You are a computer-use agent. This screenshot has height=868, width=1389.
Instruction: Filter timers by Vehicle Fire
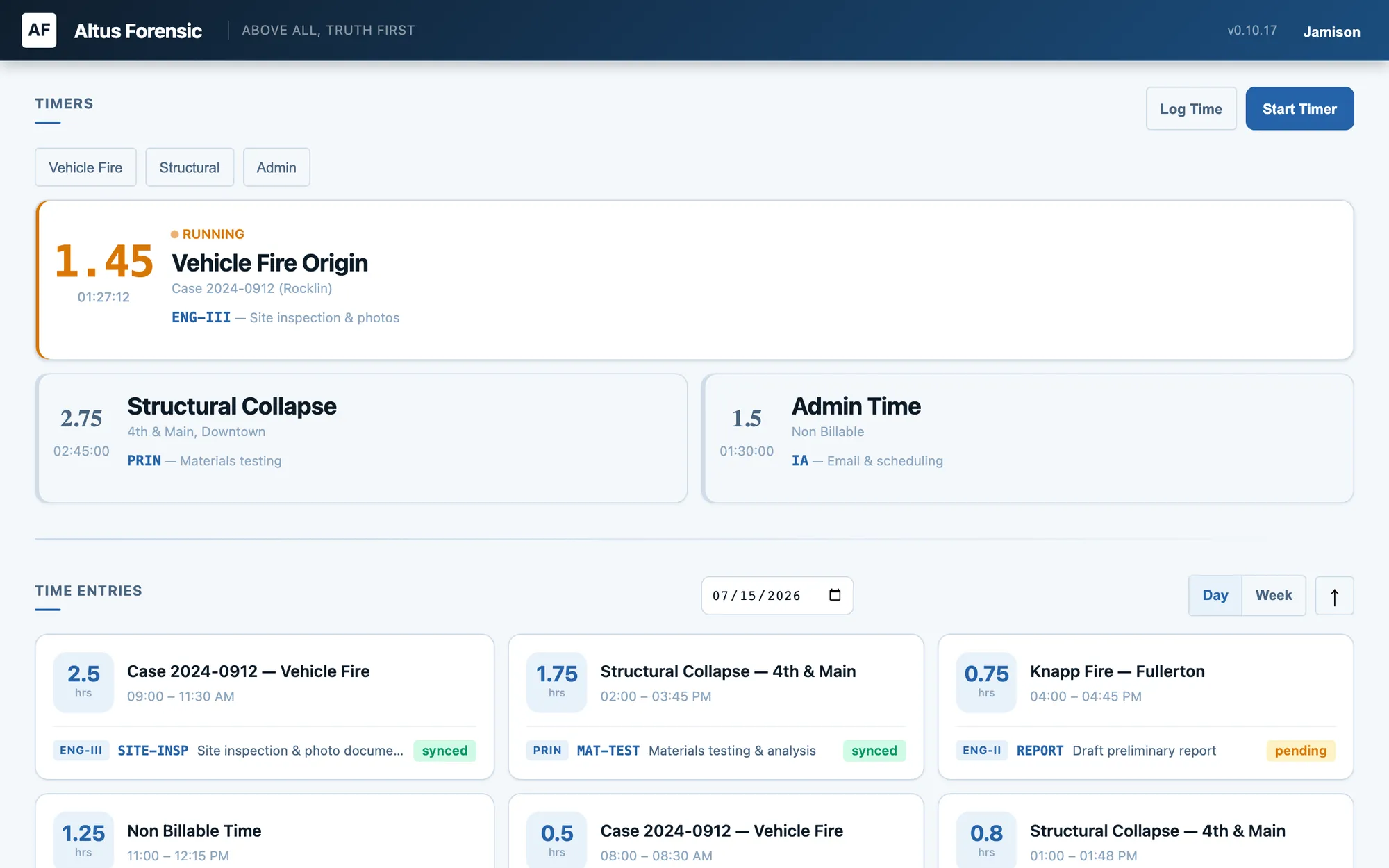pyautogui.click(x=85, y=167)
